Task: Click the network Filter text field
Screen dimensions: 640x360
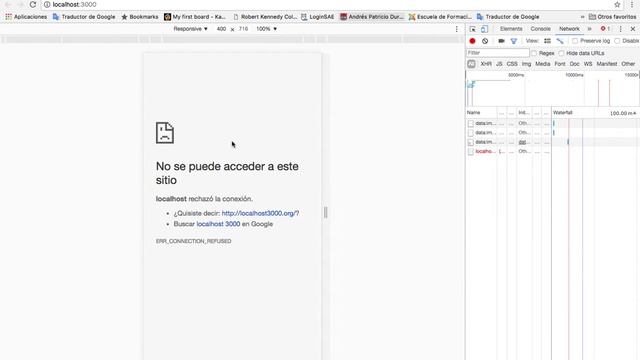Action: 498,53
